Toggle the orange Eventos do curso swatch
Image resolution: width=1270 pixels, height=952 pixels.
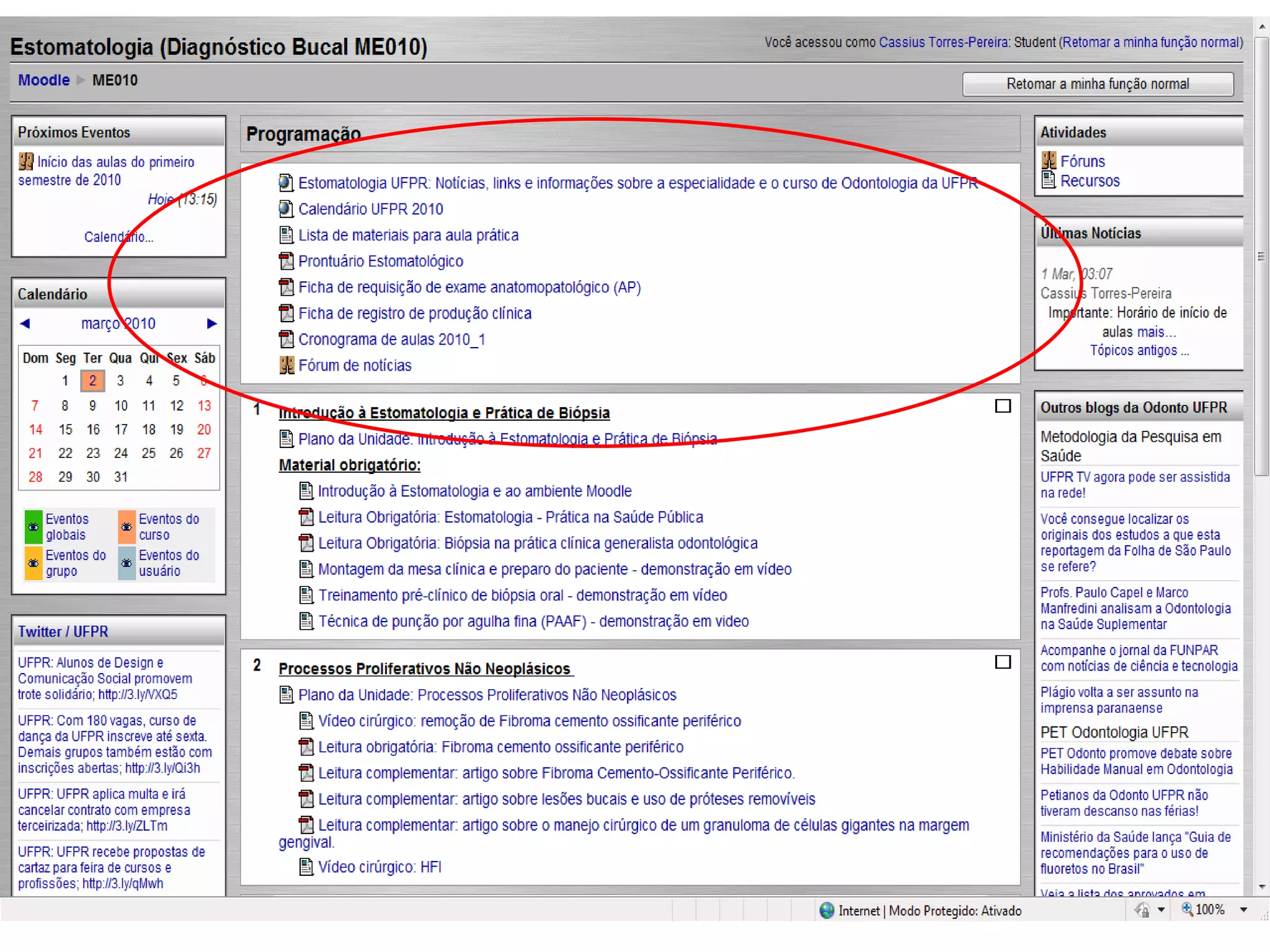pos(127,527)
